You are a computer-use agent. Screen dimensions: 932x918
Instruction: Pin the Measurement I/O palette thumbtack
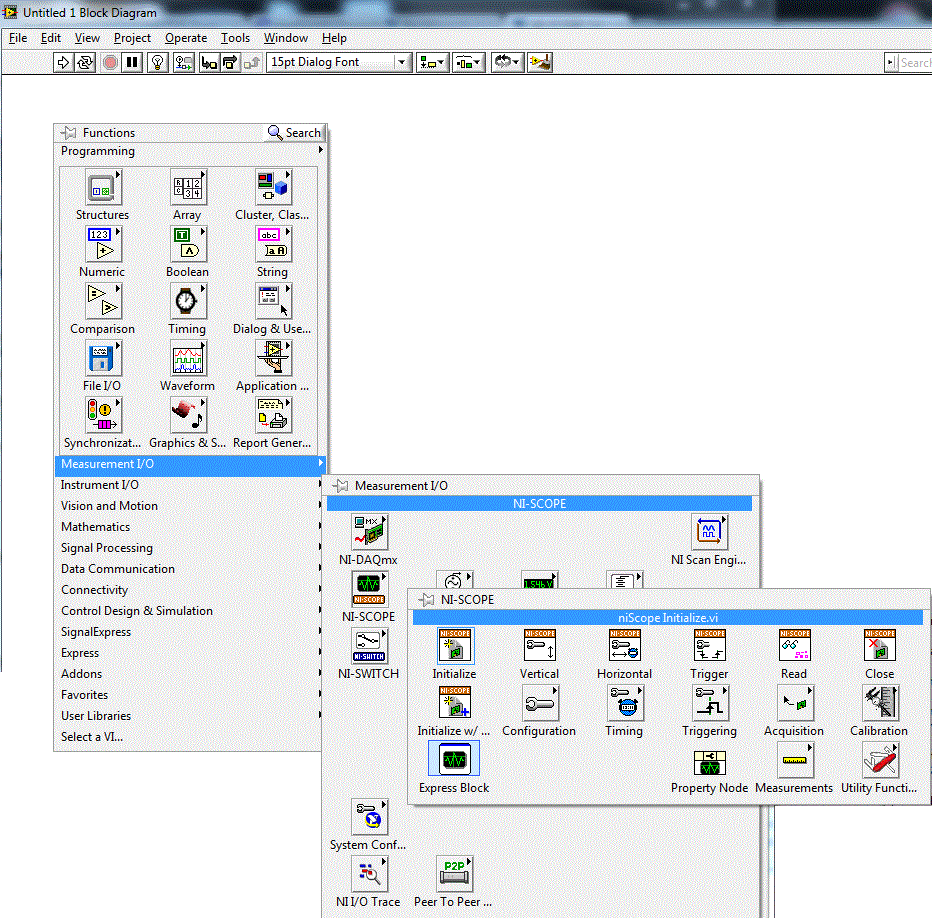coord(341,486)
